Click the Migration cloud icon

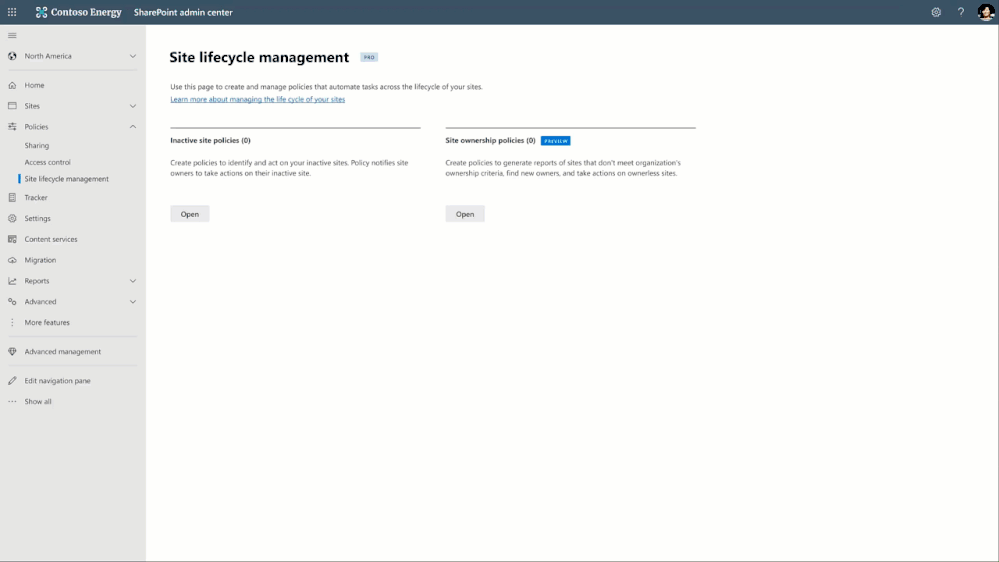[x=12, y=260]
